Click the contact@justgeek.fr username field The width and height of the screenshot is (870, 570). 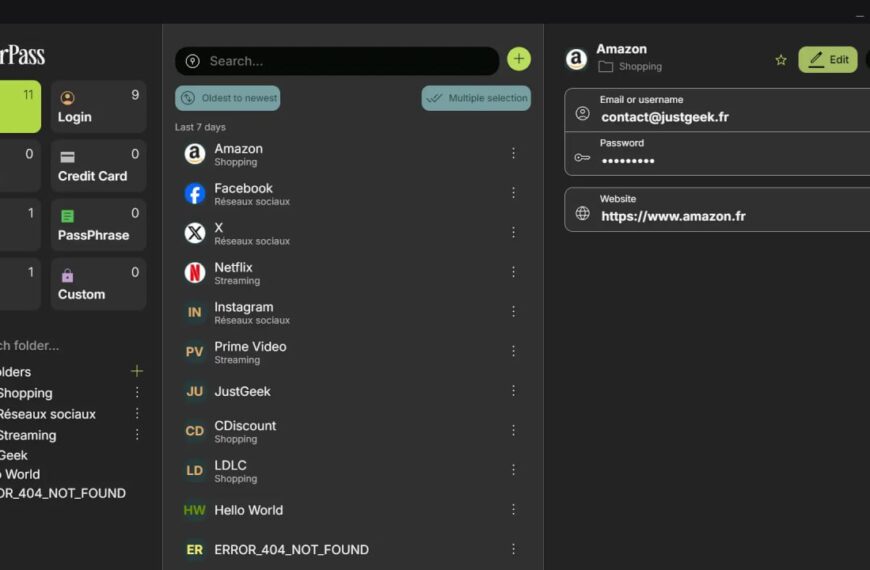point(717,110)
